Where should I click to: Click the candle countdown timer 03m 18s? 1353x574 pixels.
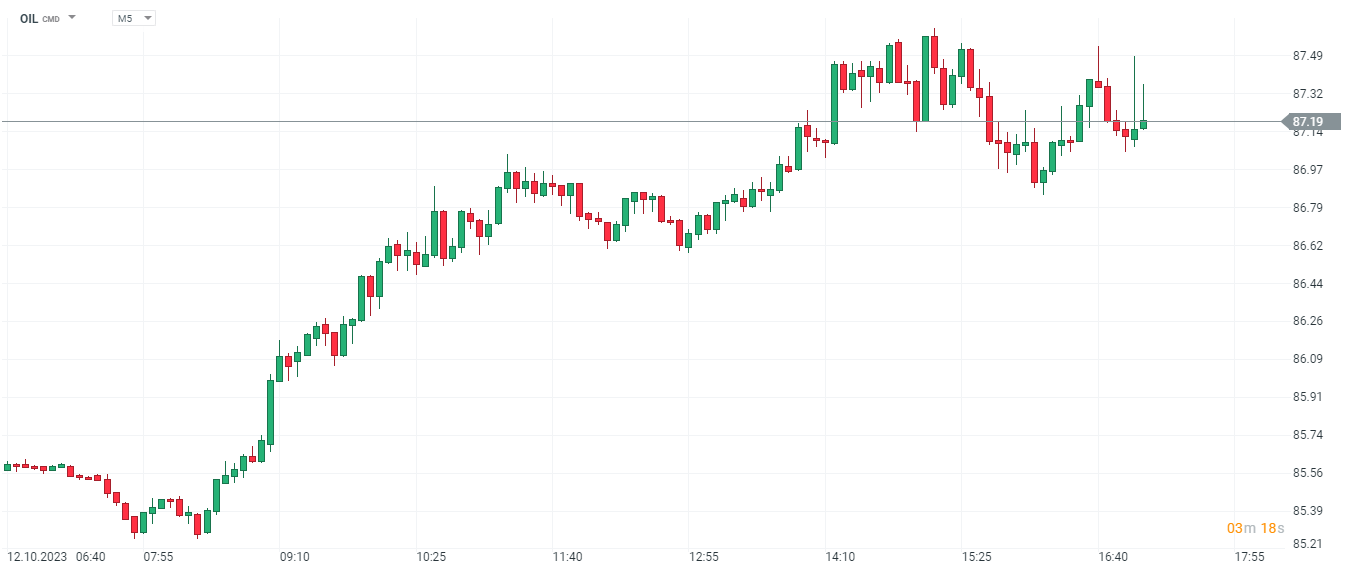pyautogui.click(x=1255, y=528)
